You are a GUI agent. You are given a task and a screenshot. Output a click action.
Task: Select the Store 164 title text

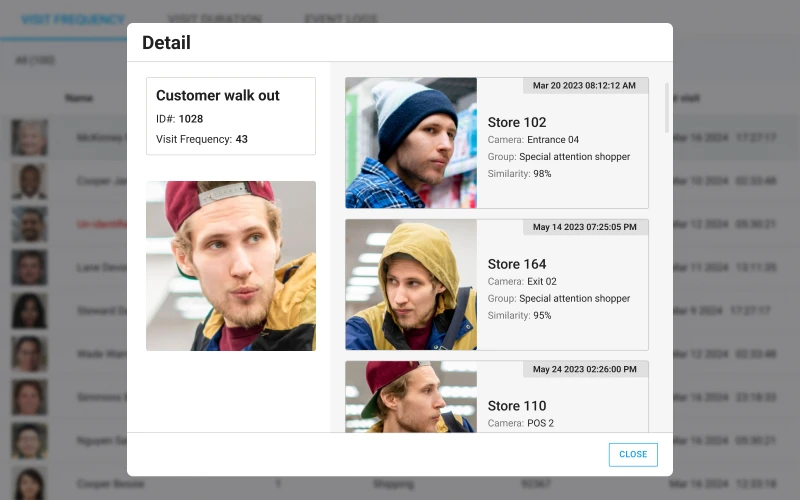click(x=517, y=264)
